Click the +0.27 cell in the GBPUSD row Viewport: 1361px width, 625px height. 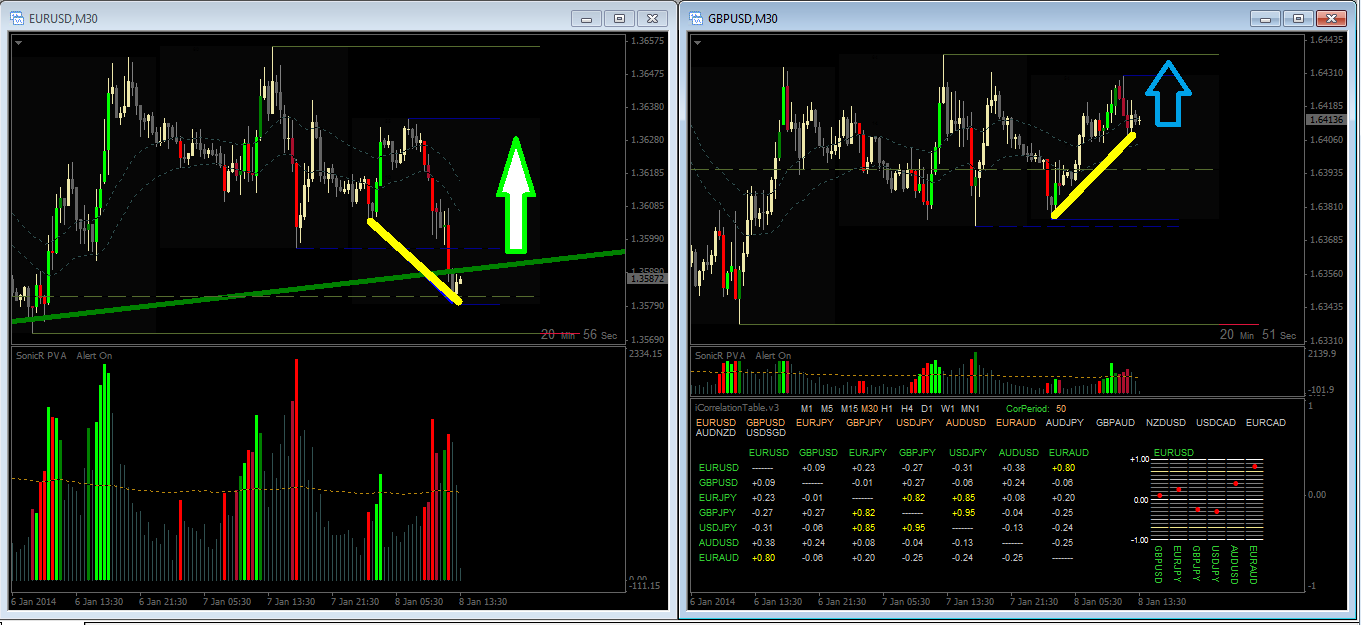(912, 482)
